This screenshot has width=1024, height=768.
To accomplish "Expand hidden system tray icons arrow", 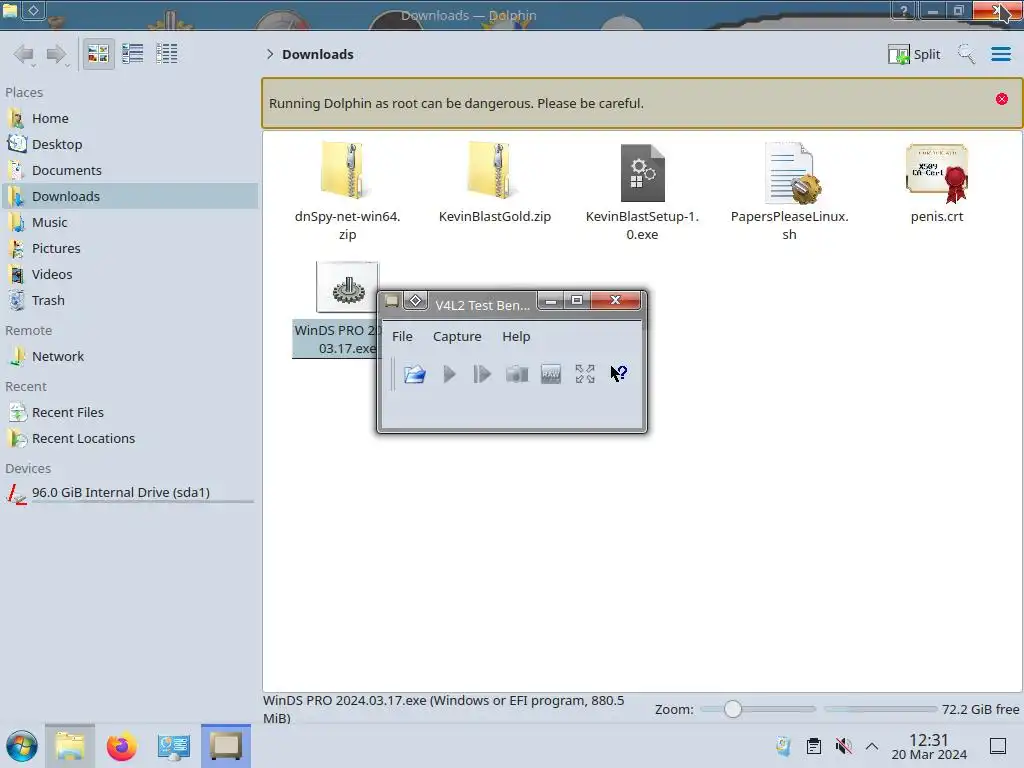I will coord(872,746).
